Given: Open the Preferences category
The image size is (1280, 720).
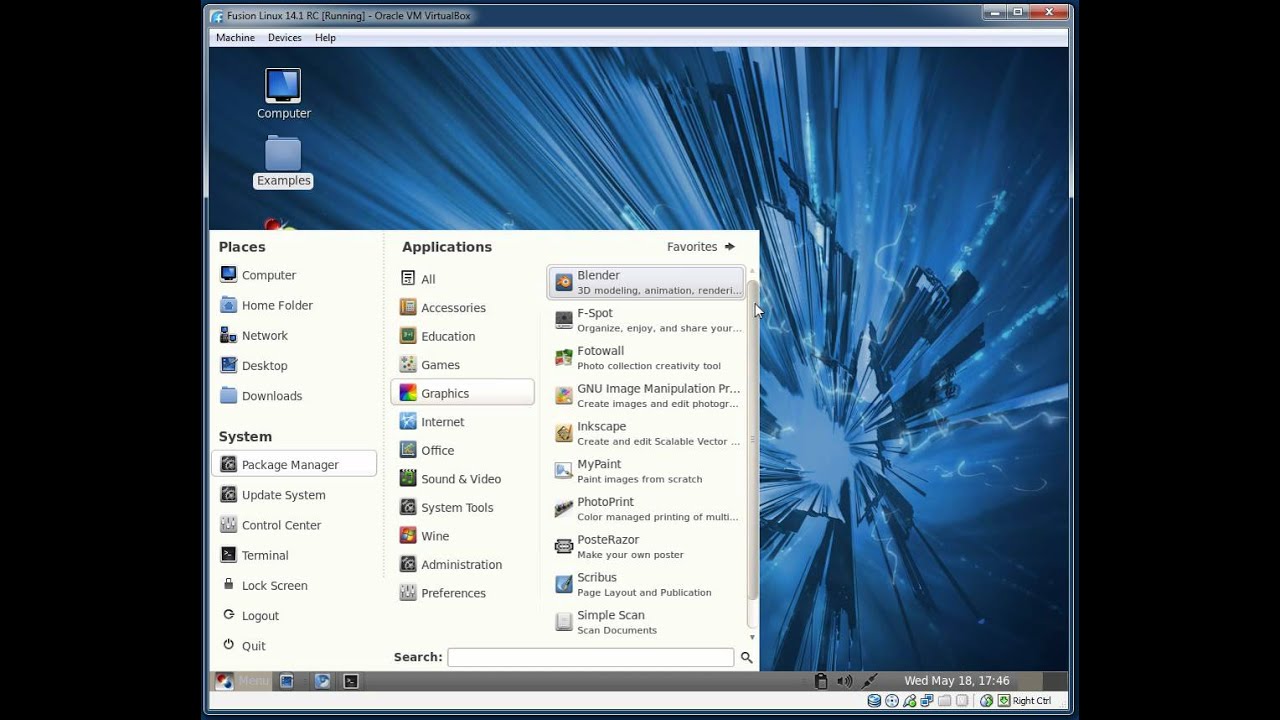Looking at the screenshot, I should (x=462, y=593).
